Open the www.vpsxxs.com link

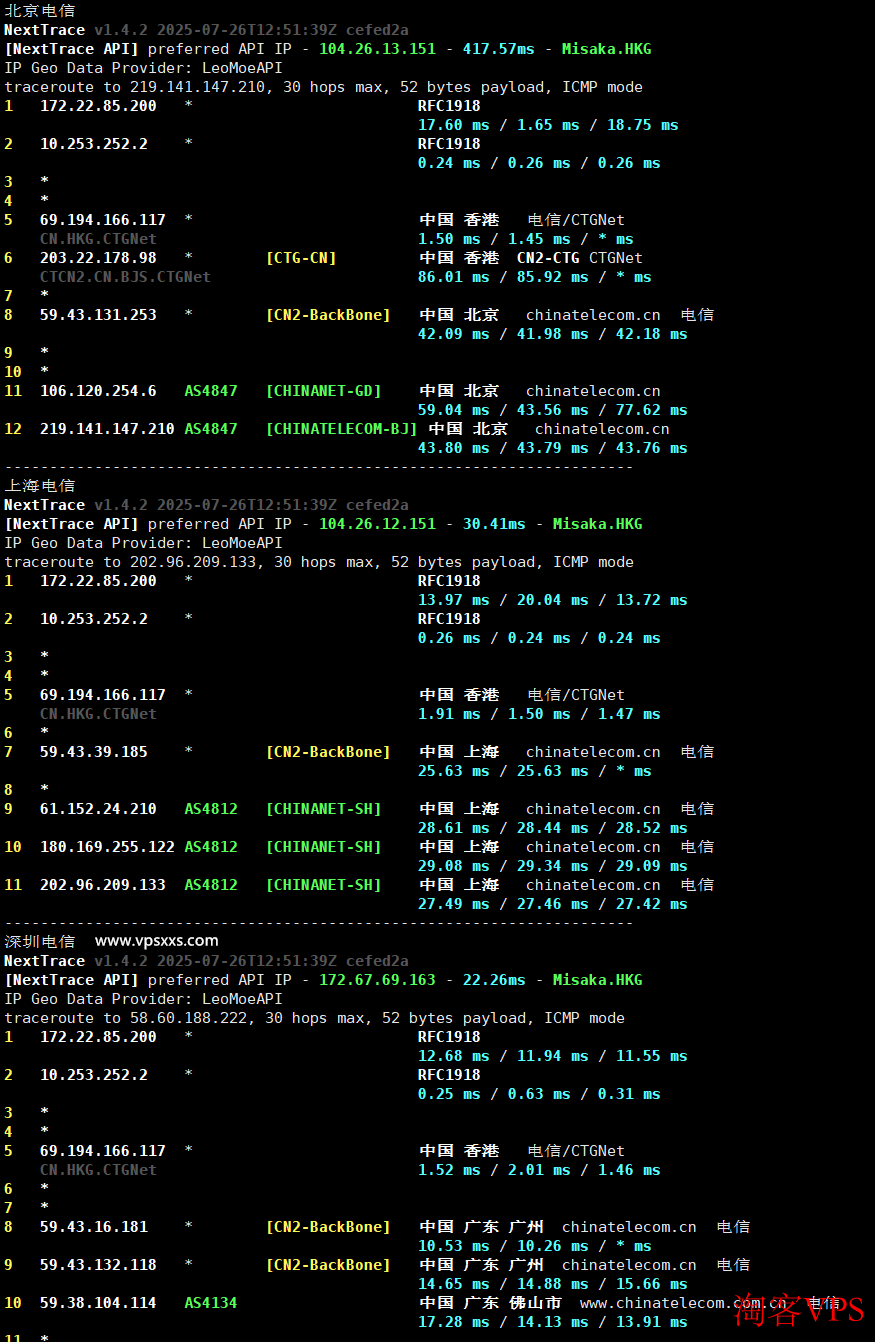click(x=156, y=941)
